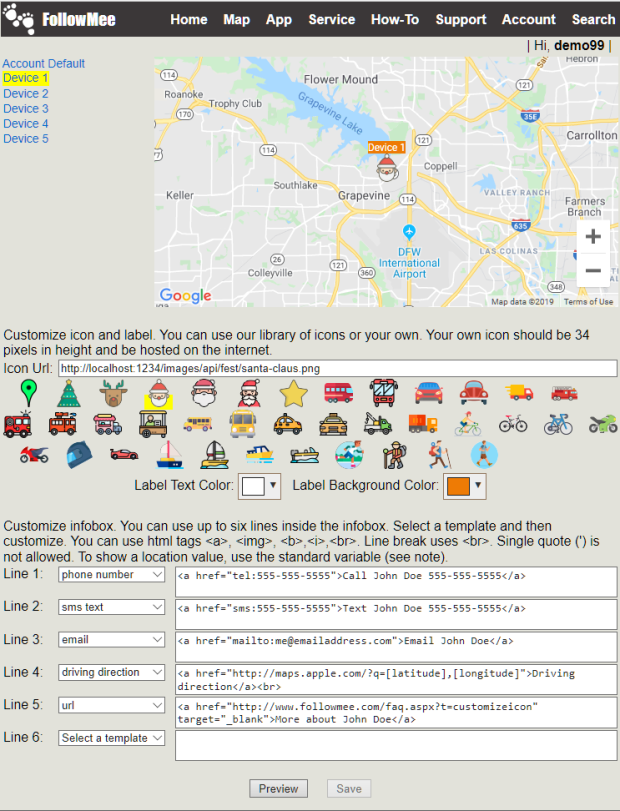This screenshot has height=811, width=620.
Task: Select the yellow-highlighted Santa icon
Action: [158, 394]
